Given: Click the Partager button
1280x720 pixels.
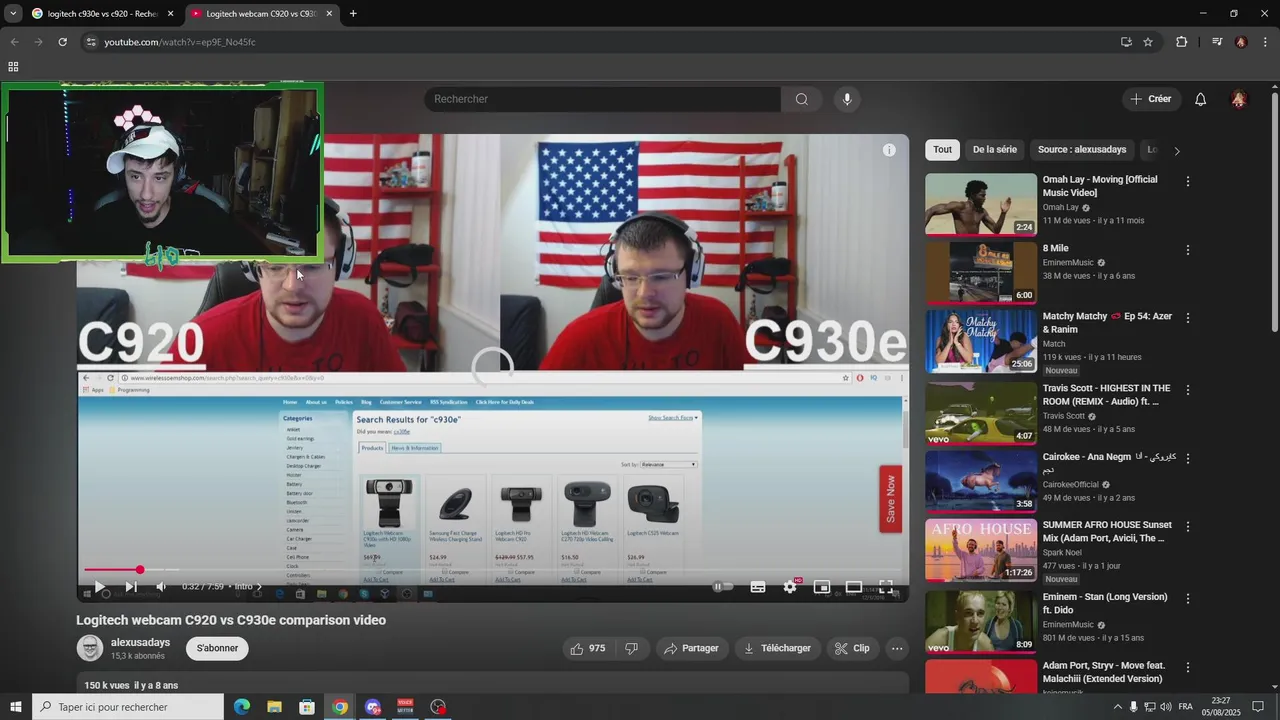Looking at the screenshot, I should point(691,648).
